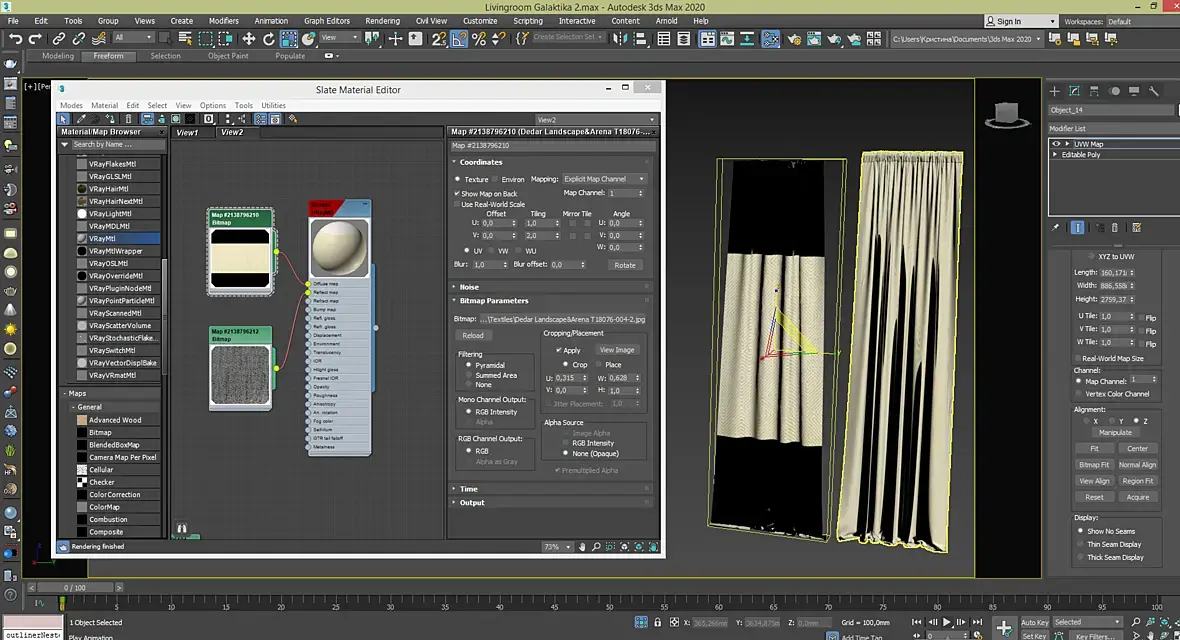Open the Utilities wrench tab in command panel
1180x640 pixels.
(1154, 91)
